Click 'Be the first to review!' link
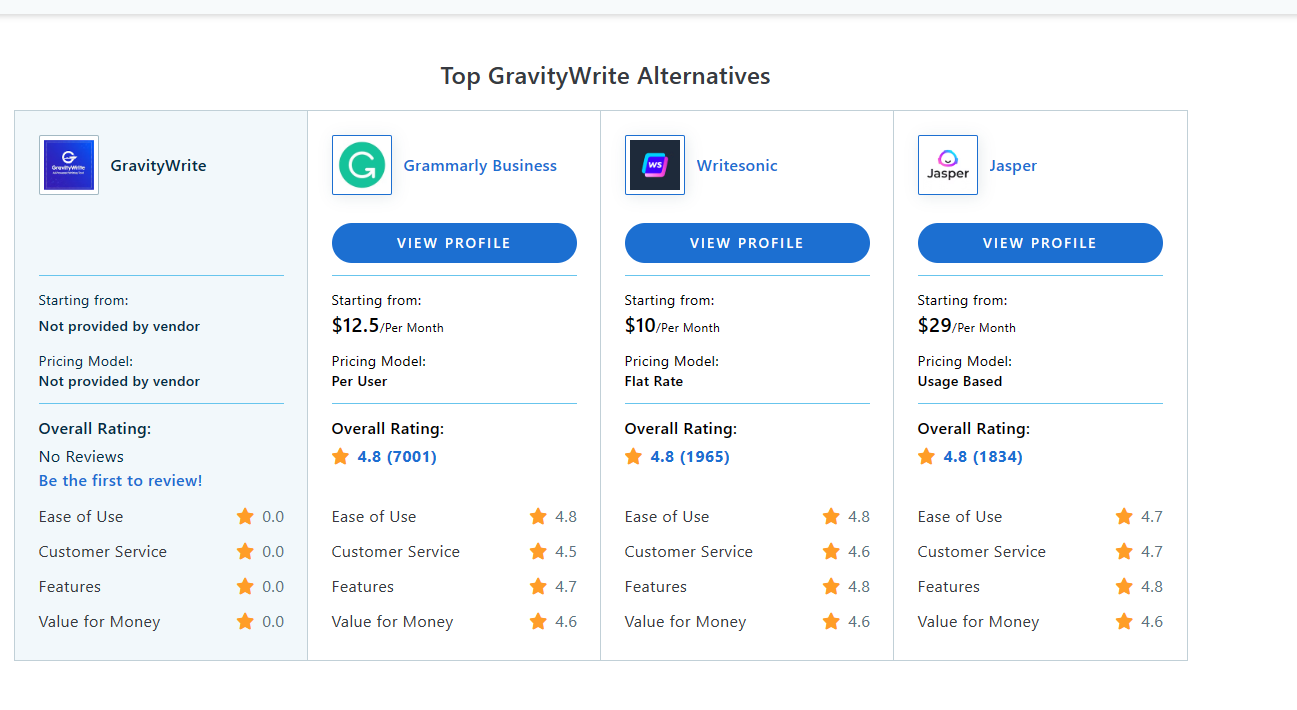This screenshot has width=1297, height=710. pyautogui.click(x=120, y=481)
